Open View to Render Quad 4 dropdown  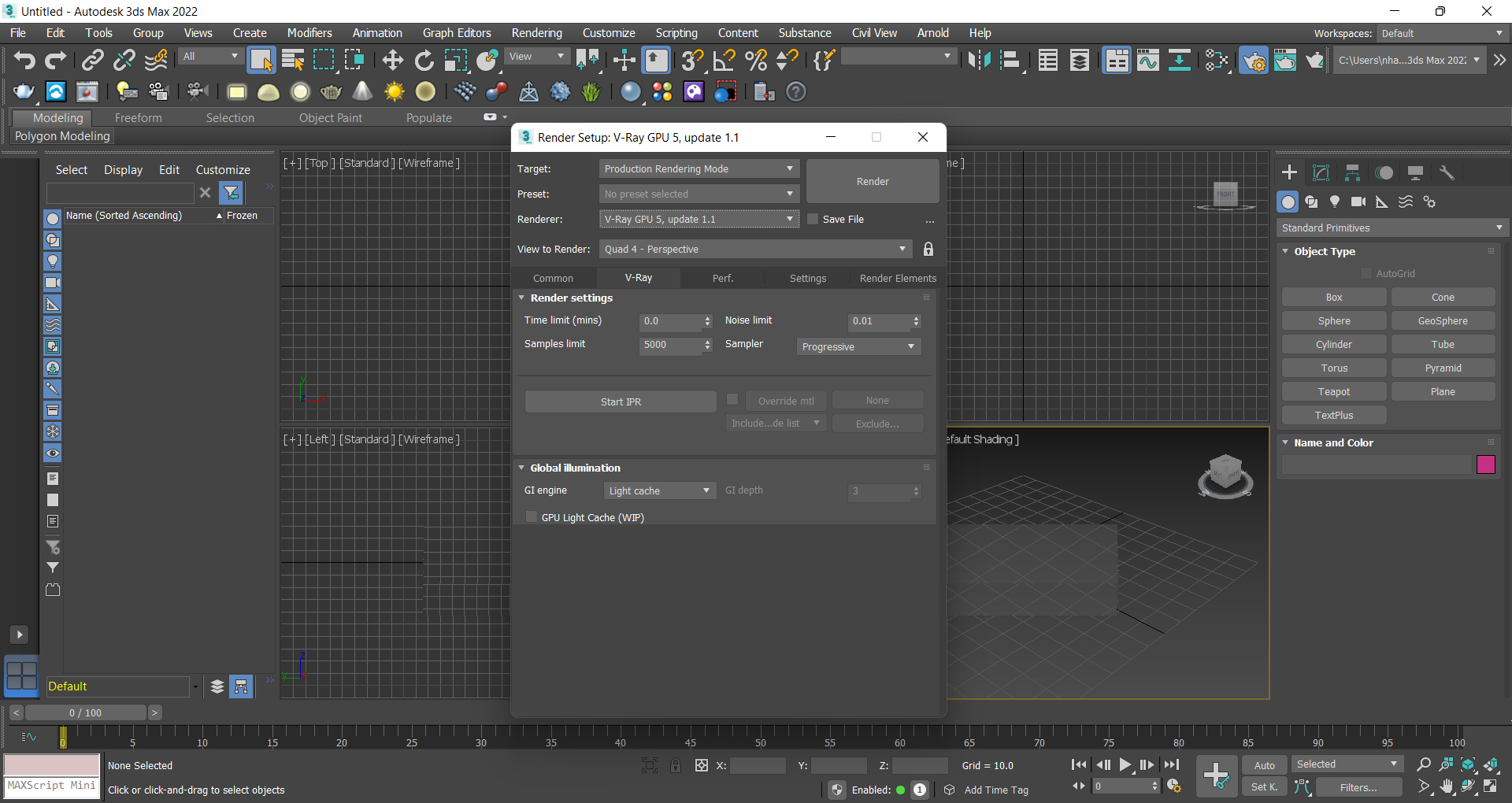755,250
